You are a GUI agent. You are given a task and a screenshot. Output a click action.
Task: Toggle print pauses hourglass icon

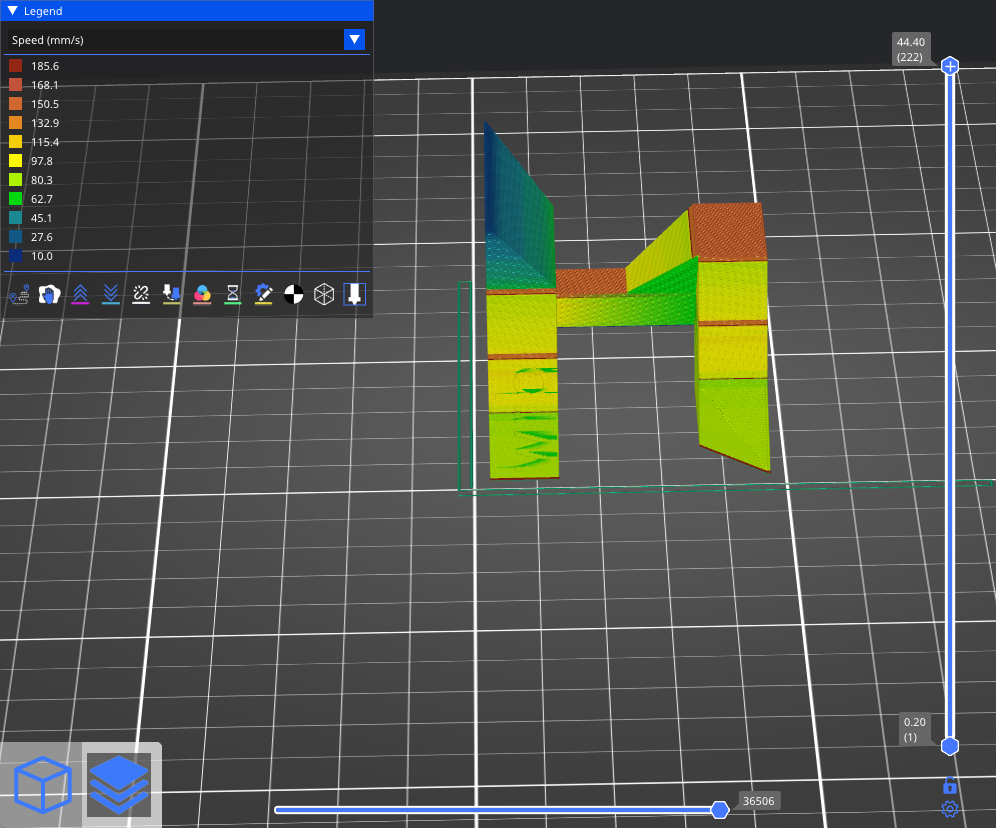(x=232, y=294)
